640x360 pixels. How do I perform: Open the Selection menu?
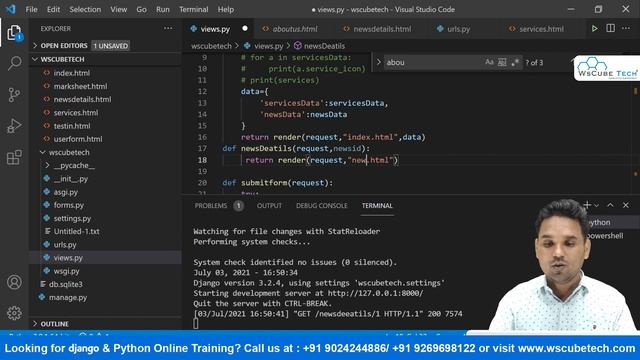click(85, 9)
